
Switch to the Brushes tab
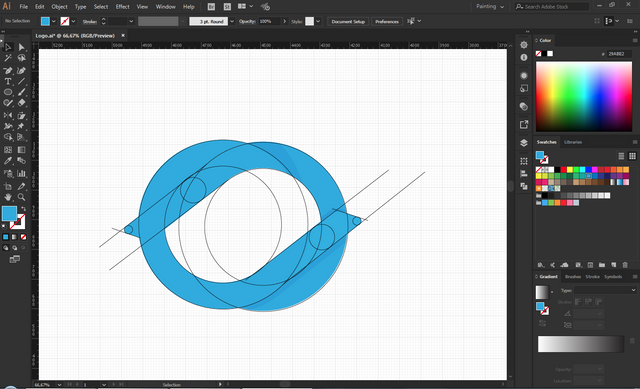[573, 277]
